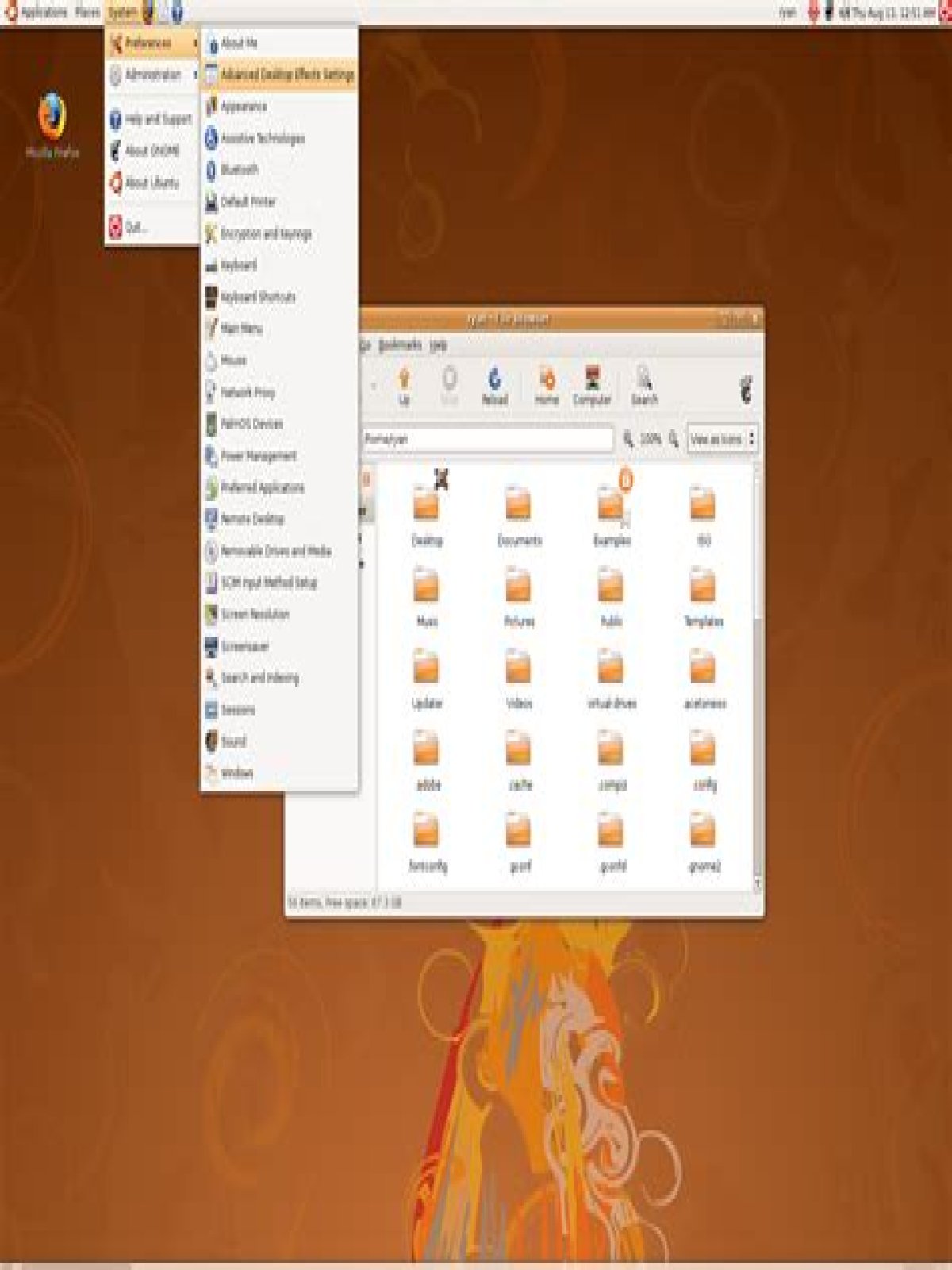Open Bluetooth preferences
The image size is (952, 1270).
[x=278, y=170]
